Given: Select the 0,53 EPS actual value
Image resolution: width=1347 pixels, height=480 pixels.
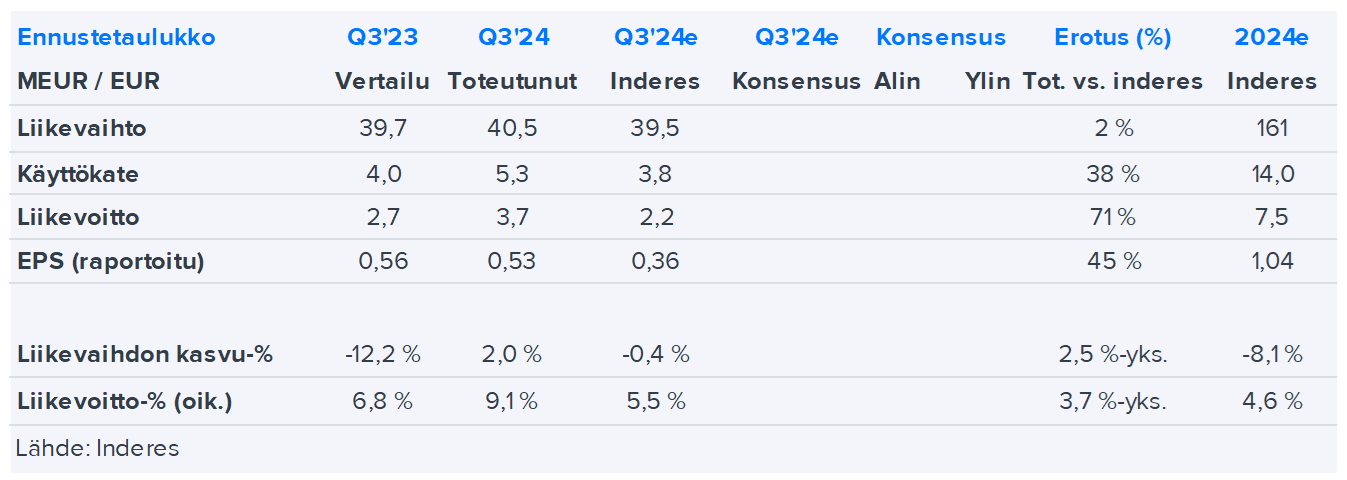Looking at the screenshot, I should click(513, 262).
